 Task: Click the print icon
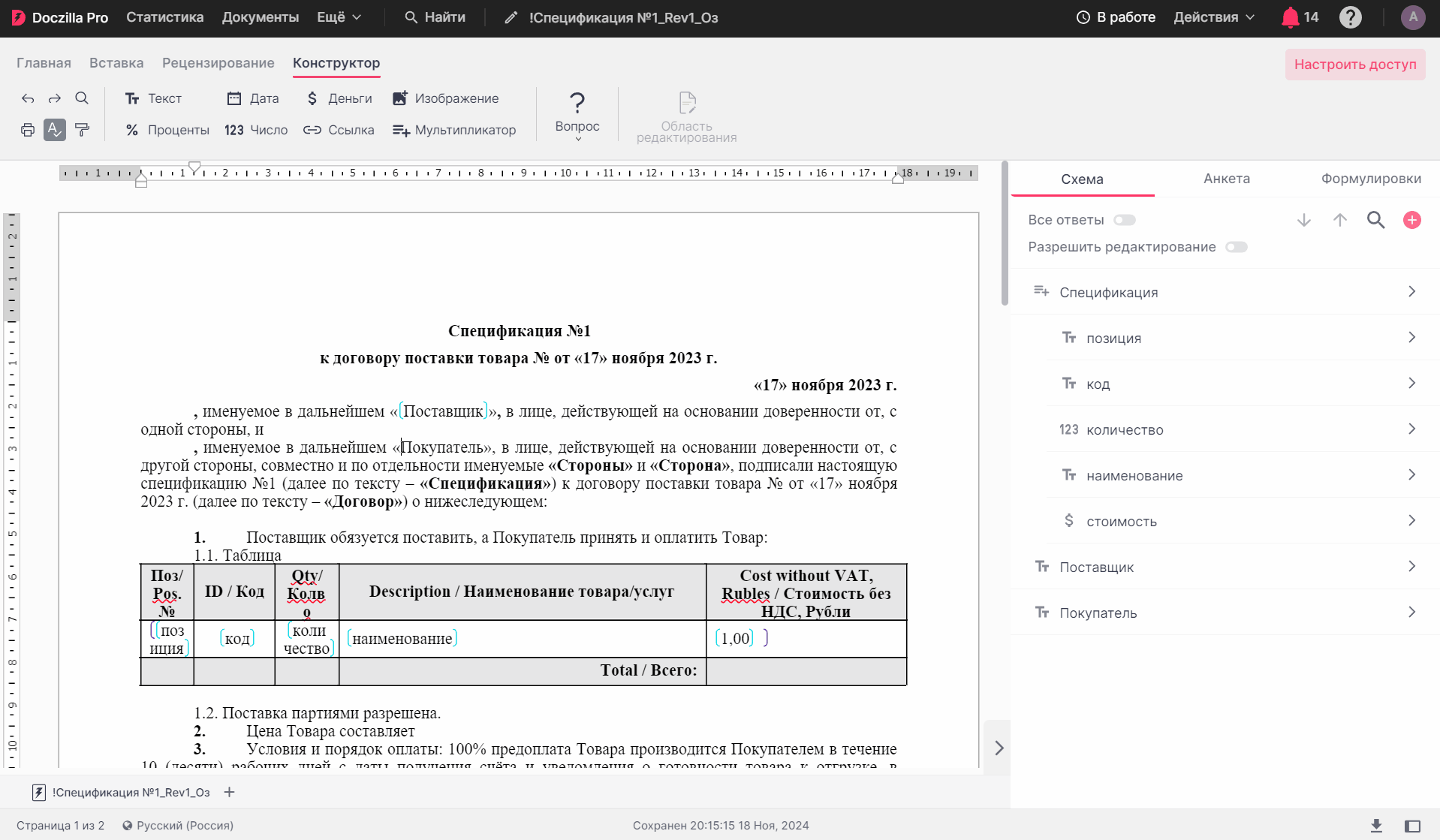[28, 130]
